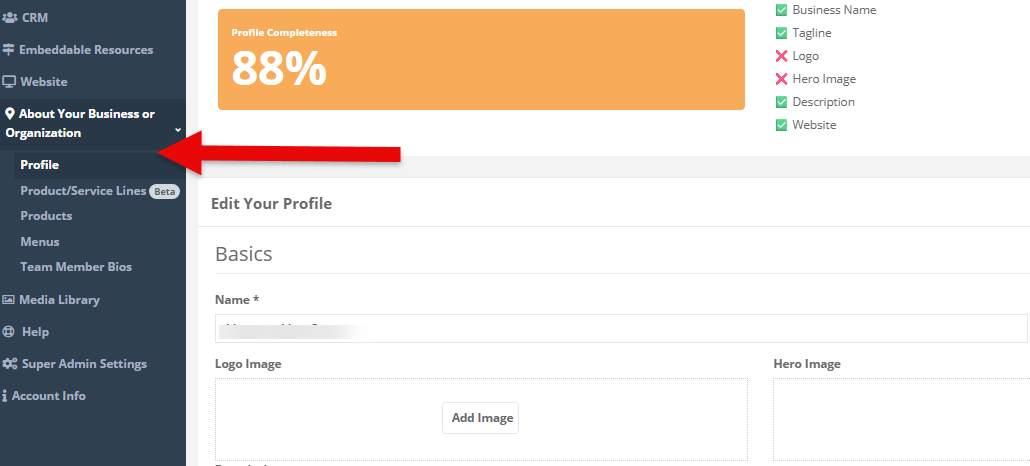Click the Embeddable Resources signpost icon
This screenshot has height=466, width=1030.
[8, 50]
